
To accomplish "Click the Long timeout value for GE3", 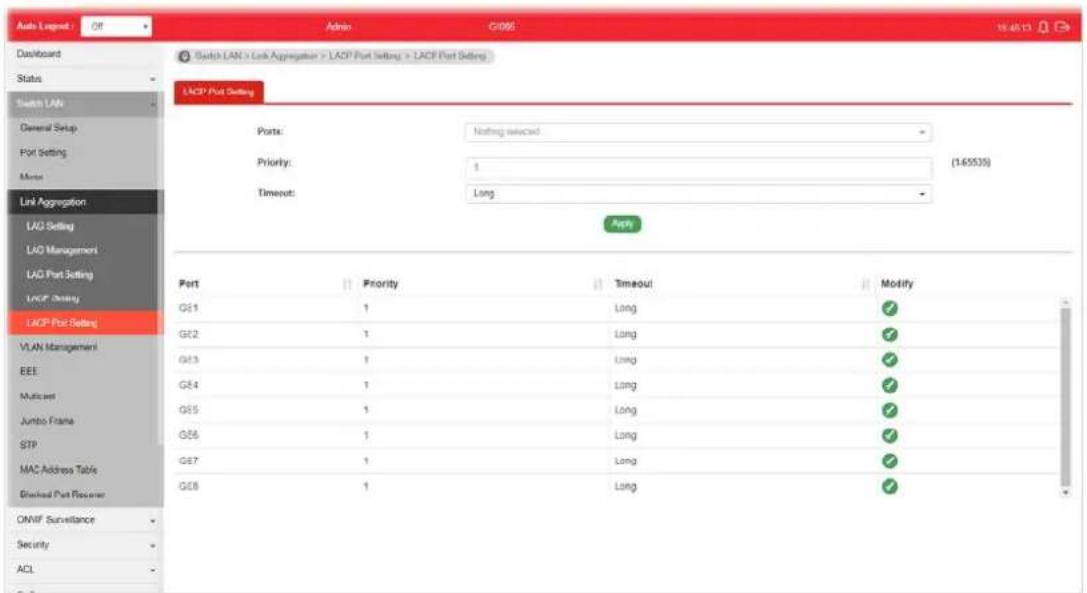I will 625,360.
